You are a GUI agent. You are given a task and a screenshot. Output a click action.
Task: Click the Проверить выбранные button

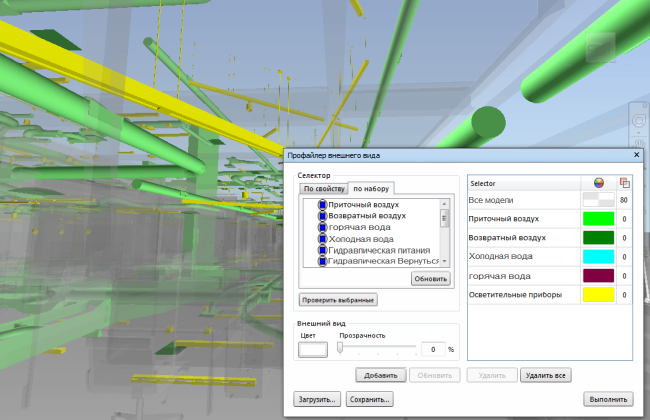coord(338,300)
